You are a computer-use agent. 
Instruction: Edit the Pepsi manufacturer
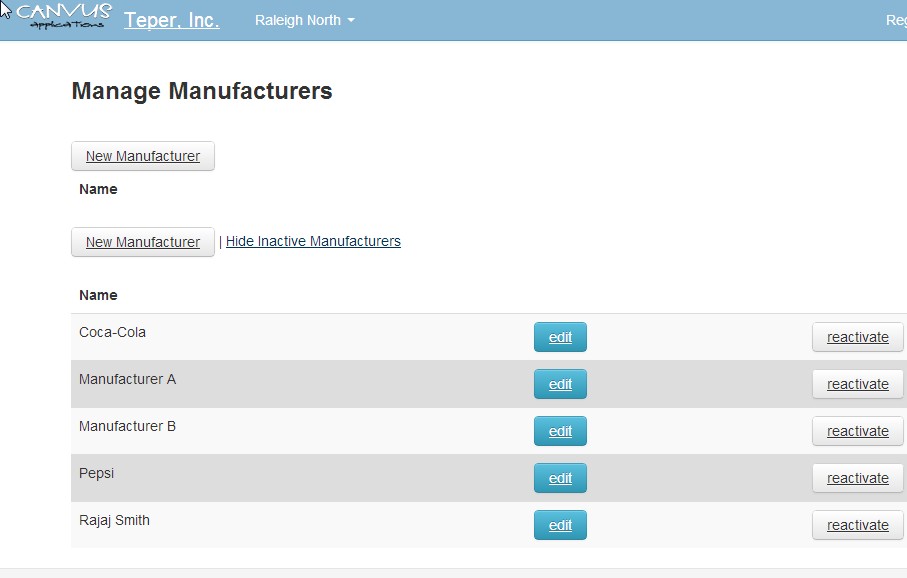(560, 478)
